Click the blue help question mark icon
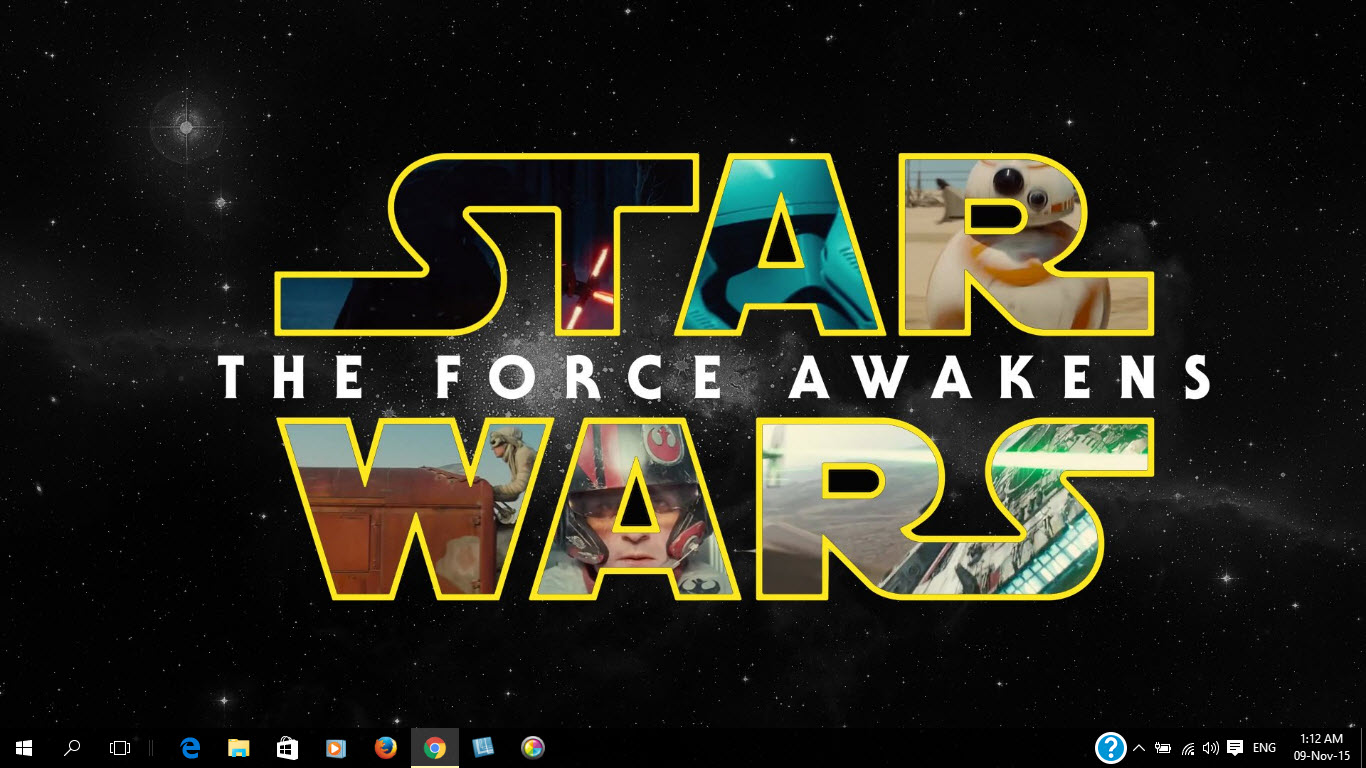The image size is (1366, 768). point(1111,747)
